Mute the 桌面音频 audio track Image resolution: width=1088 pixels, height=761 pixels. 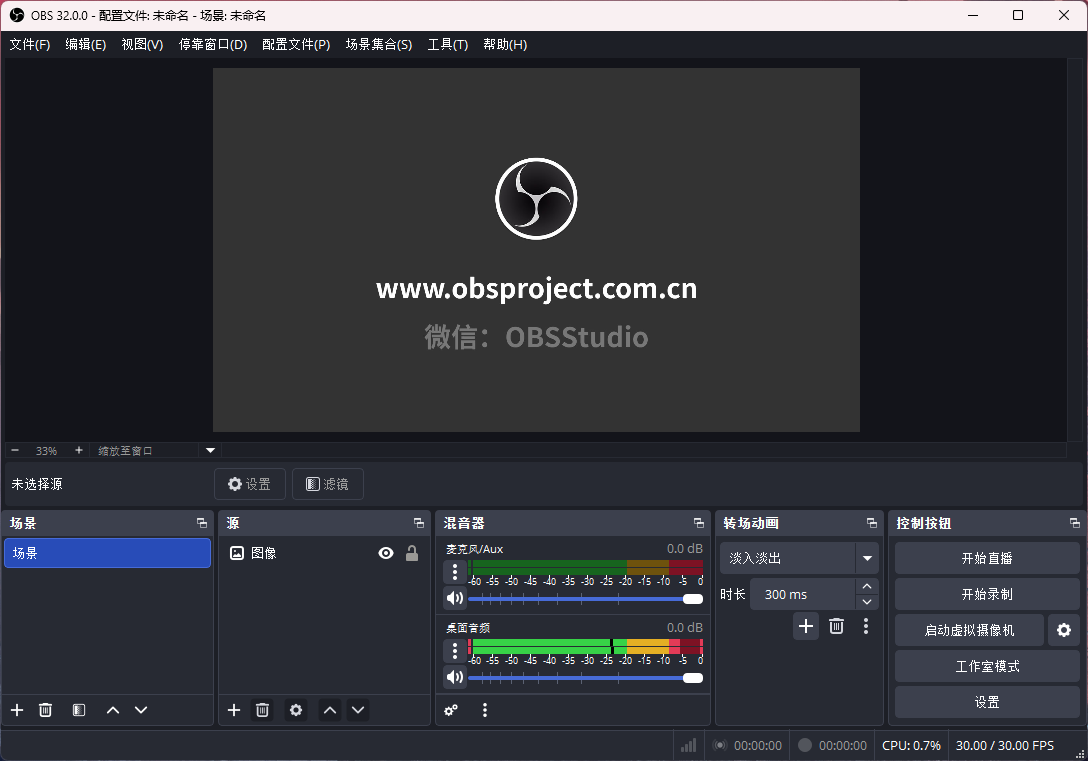pyautogui.click(x=455, y=677)
